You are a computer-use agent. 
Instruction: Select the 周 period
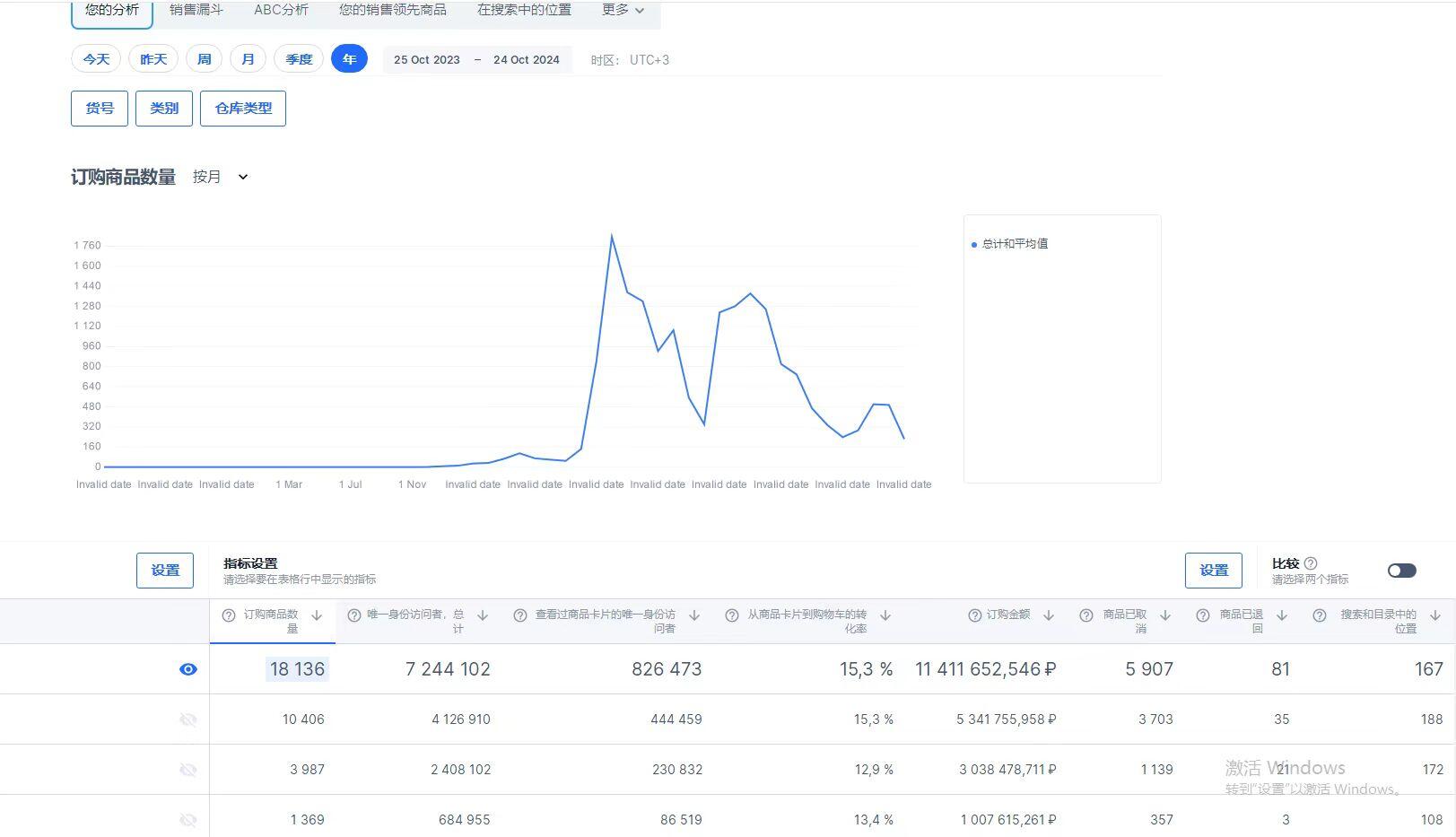pos(205,59)
